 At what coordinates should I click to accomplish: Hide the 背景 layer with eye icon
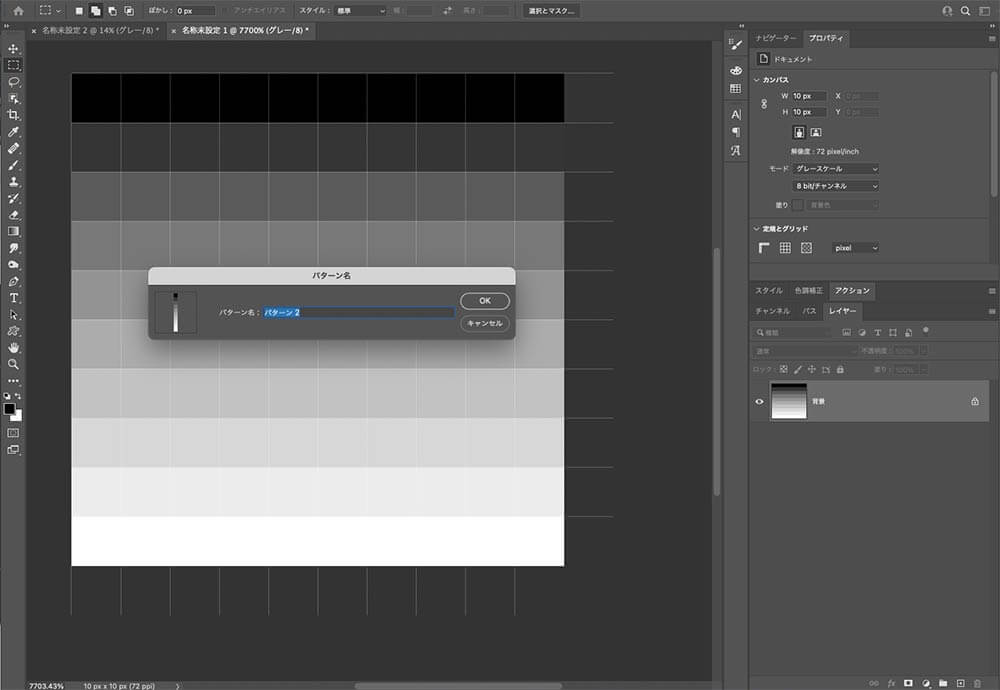(759, 402)
